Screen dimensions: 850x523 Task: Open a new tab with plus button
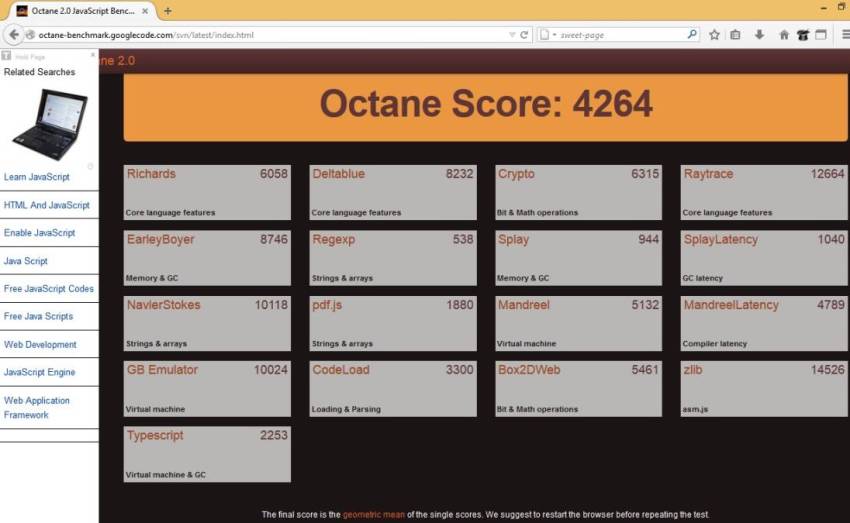coord(168,11)
